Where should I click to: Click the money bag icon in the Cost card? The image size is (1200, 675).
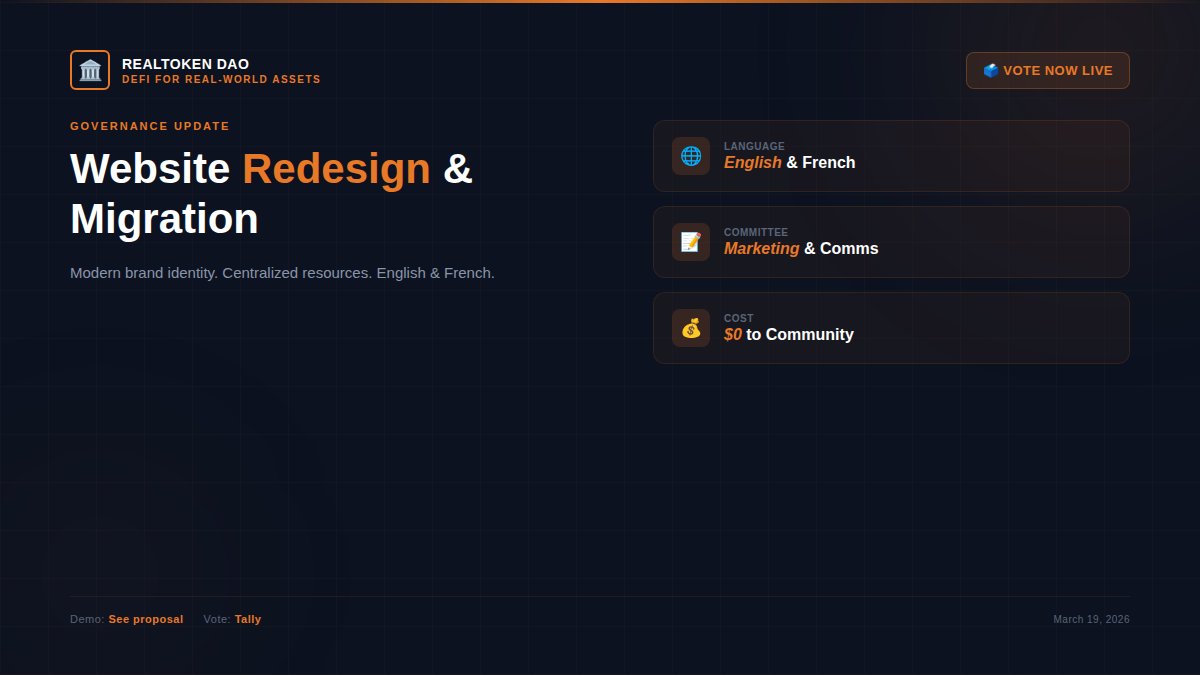tap(691, 328)
